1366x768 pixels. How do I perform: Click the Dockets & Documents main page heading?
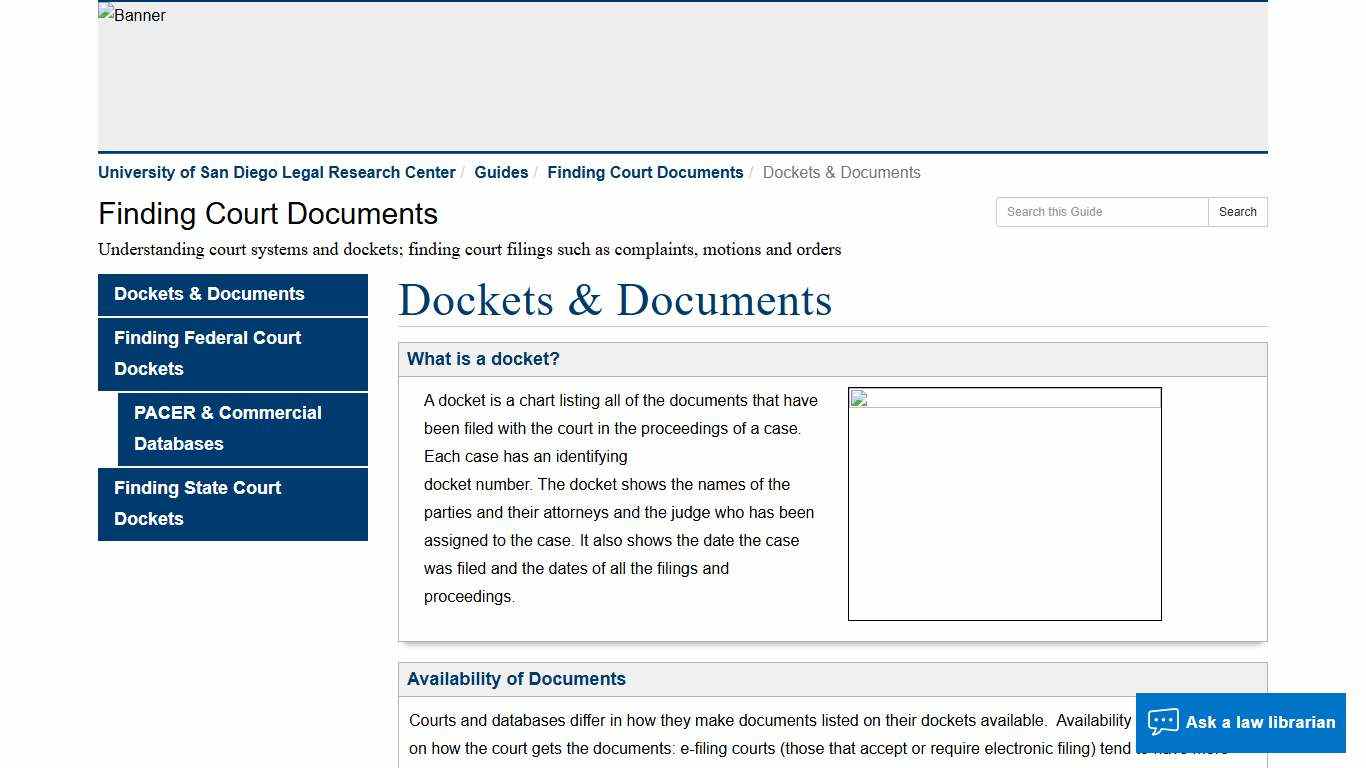pos(614,300)
